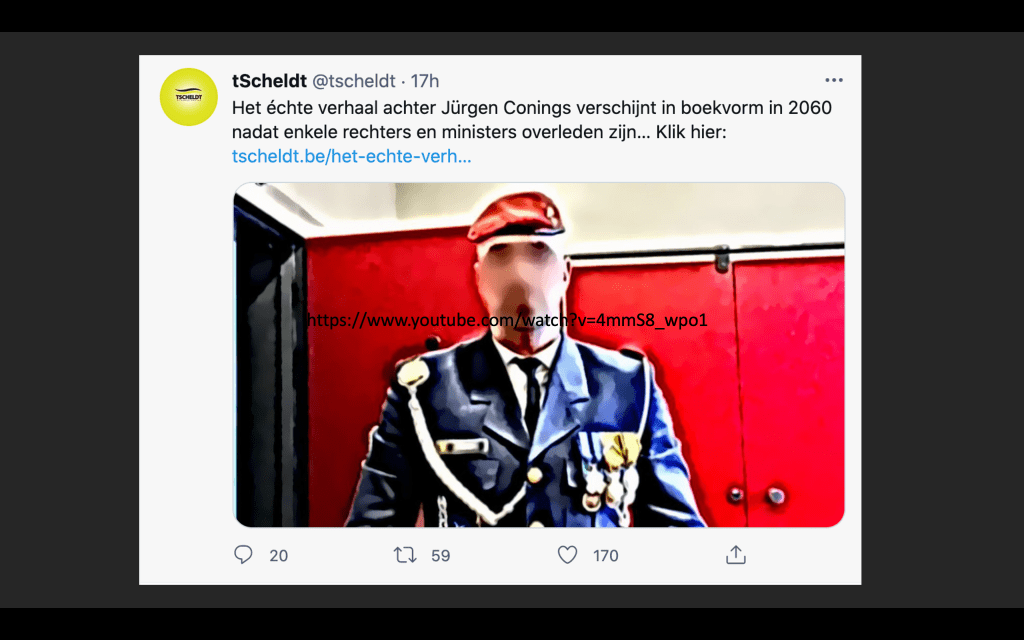Click the "Klik hier:" text in the tweet
Image resolution: width=1024 pixels, height=640 pixels.
pyautogui.click(x=691, y=132)
